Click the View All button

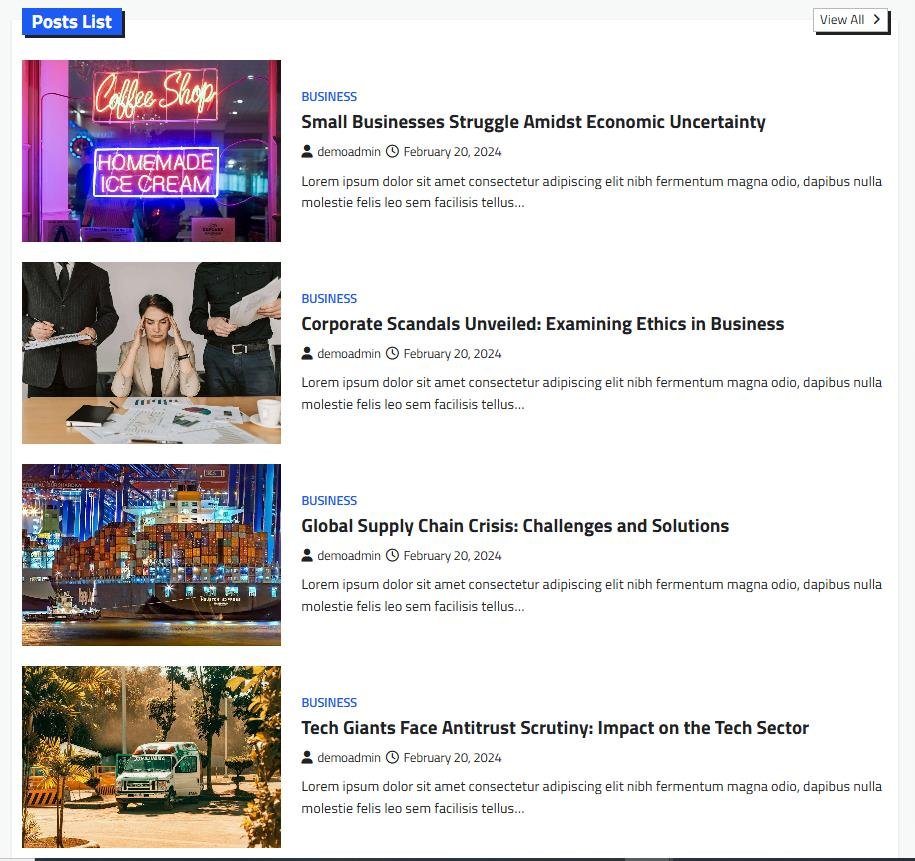(x=850, y=20)
